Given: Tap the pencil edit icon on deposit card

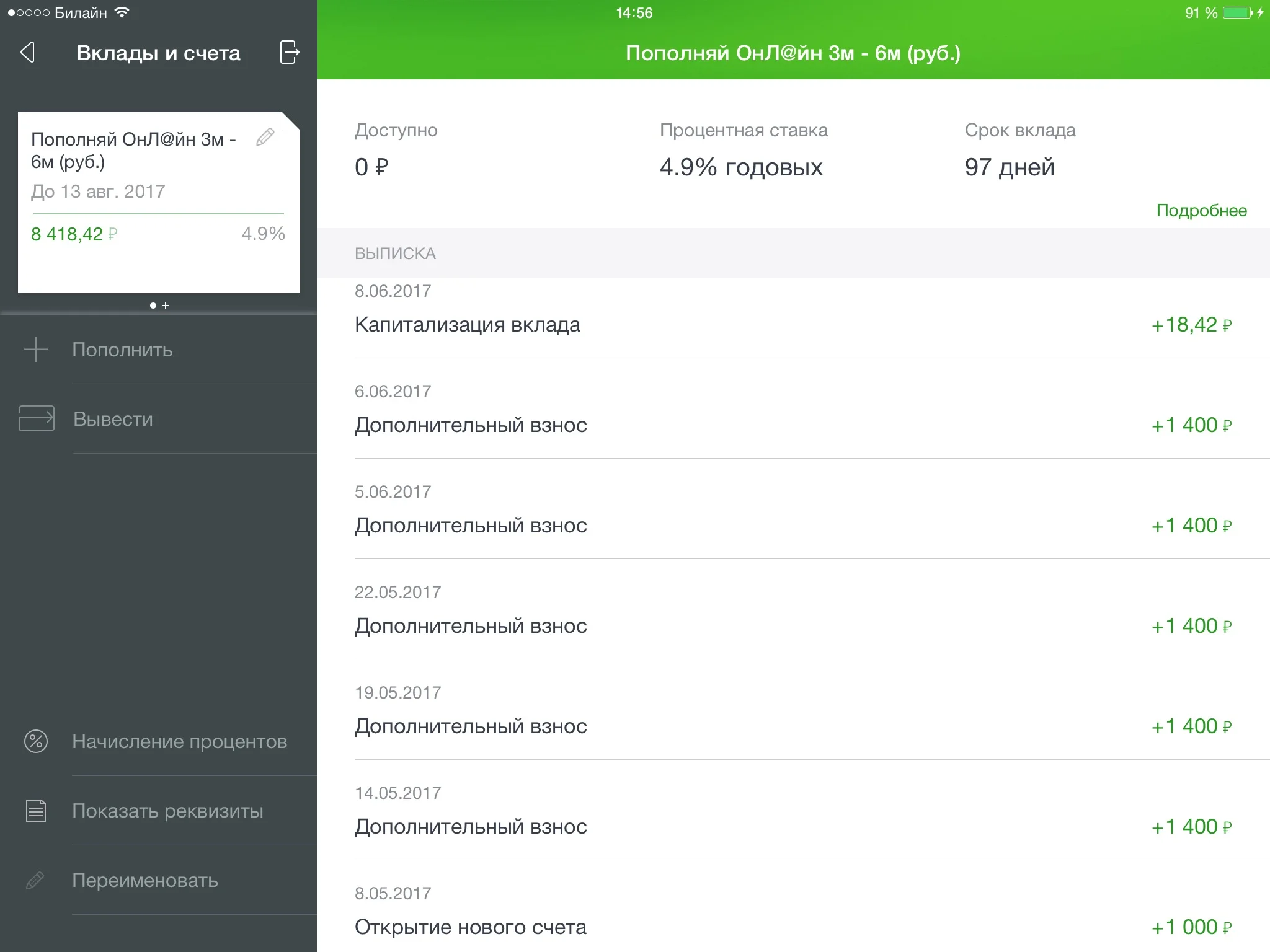Looking at the screenshot, I should [x=265, y=137].
